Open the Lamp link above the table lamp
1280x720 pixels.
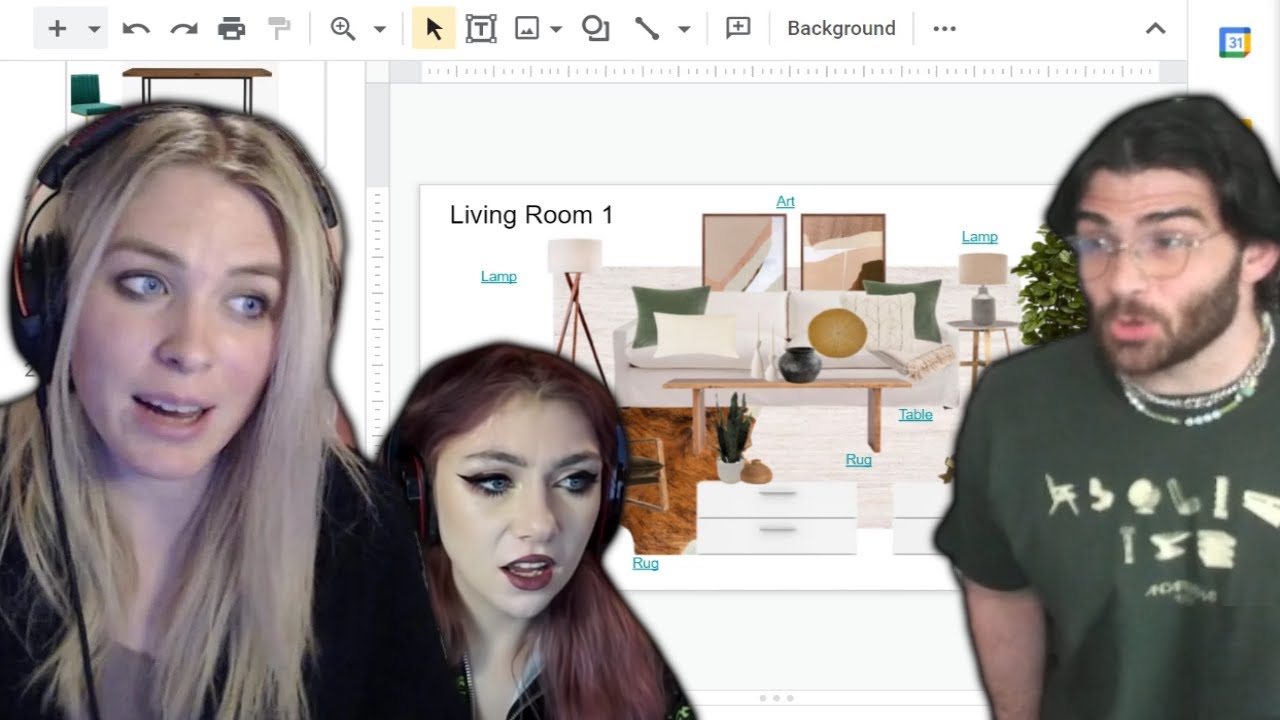[x=980, y=237]
